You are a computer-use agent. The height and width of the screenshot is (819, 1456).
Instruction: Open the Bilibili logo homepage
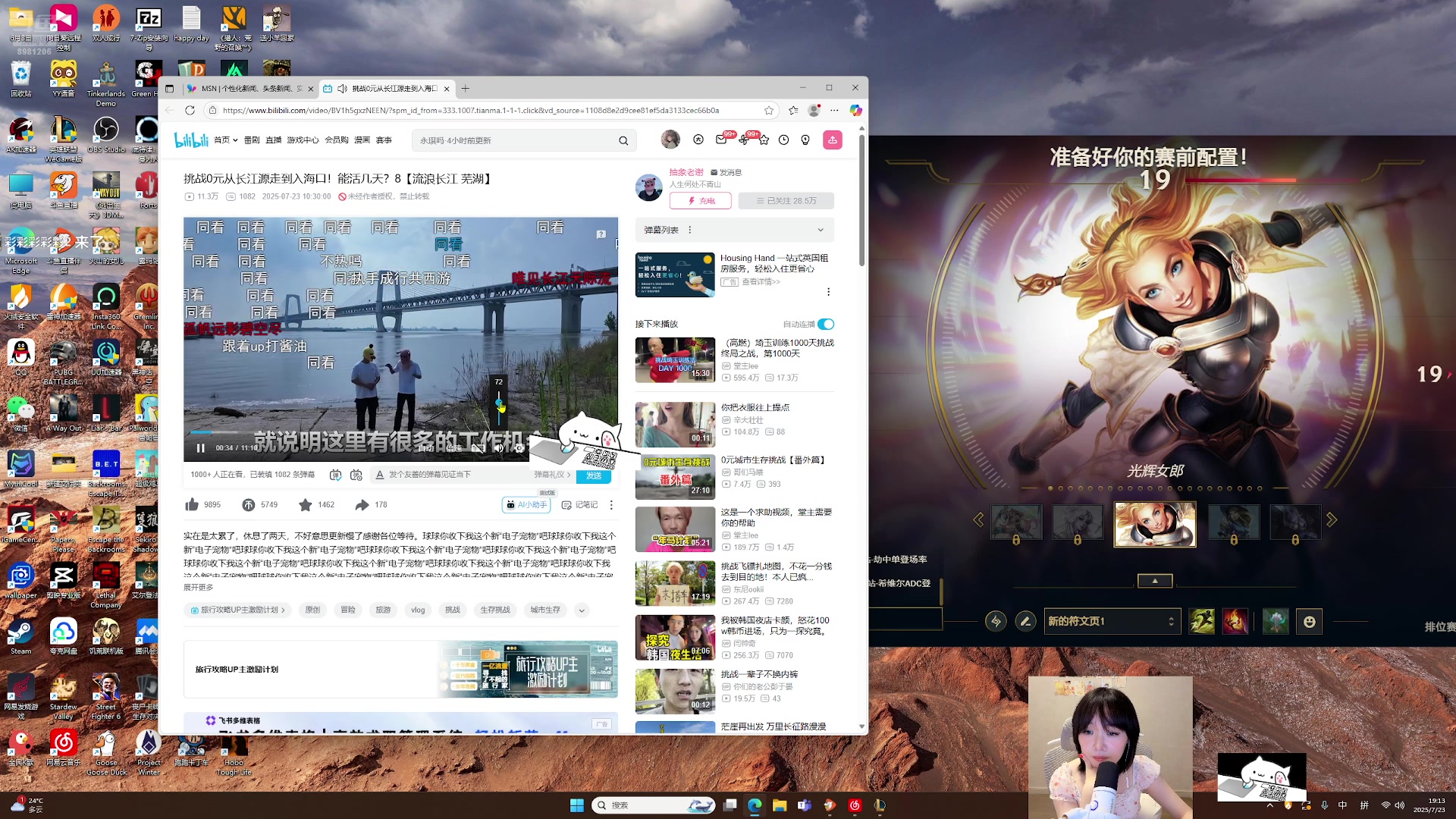click(191, 140)
